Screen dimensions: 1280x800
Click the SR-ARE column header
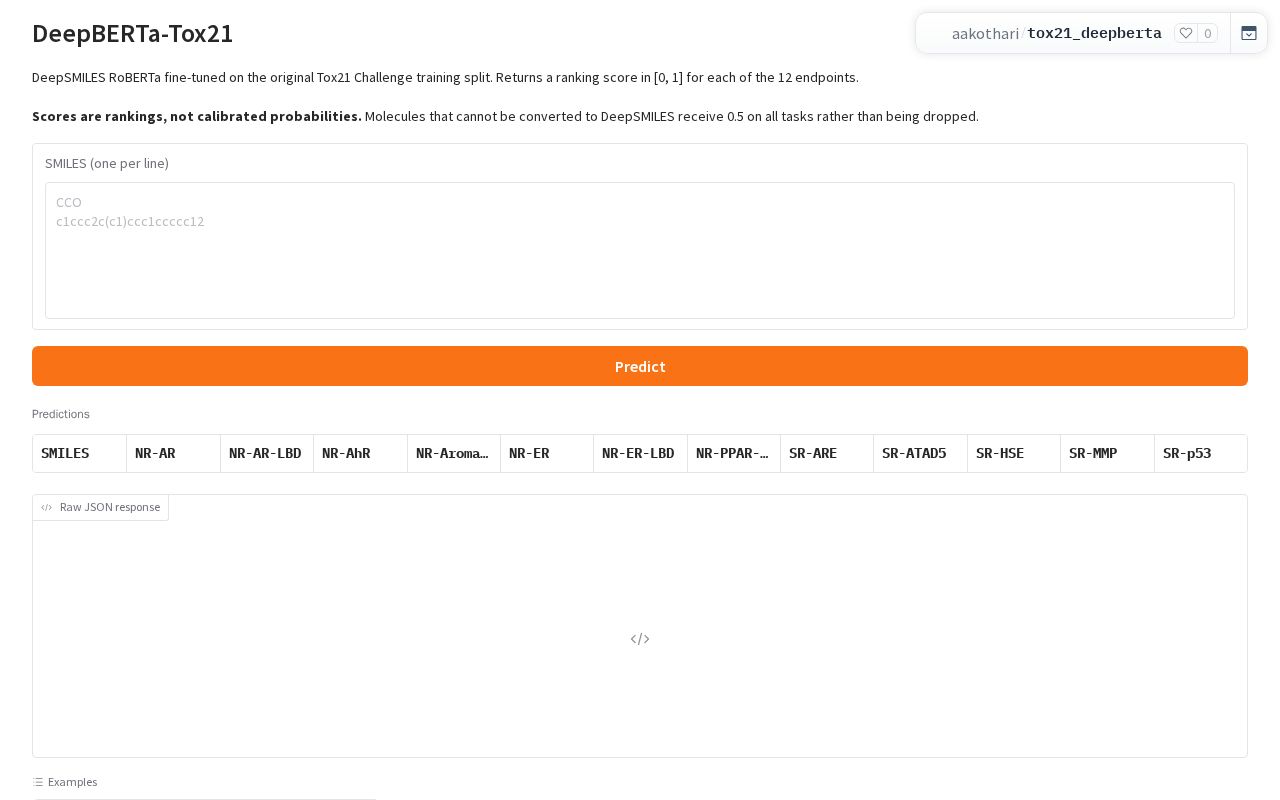pos(827,453)
